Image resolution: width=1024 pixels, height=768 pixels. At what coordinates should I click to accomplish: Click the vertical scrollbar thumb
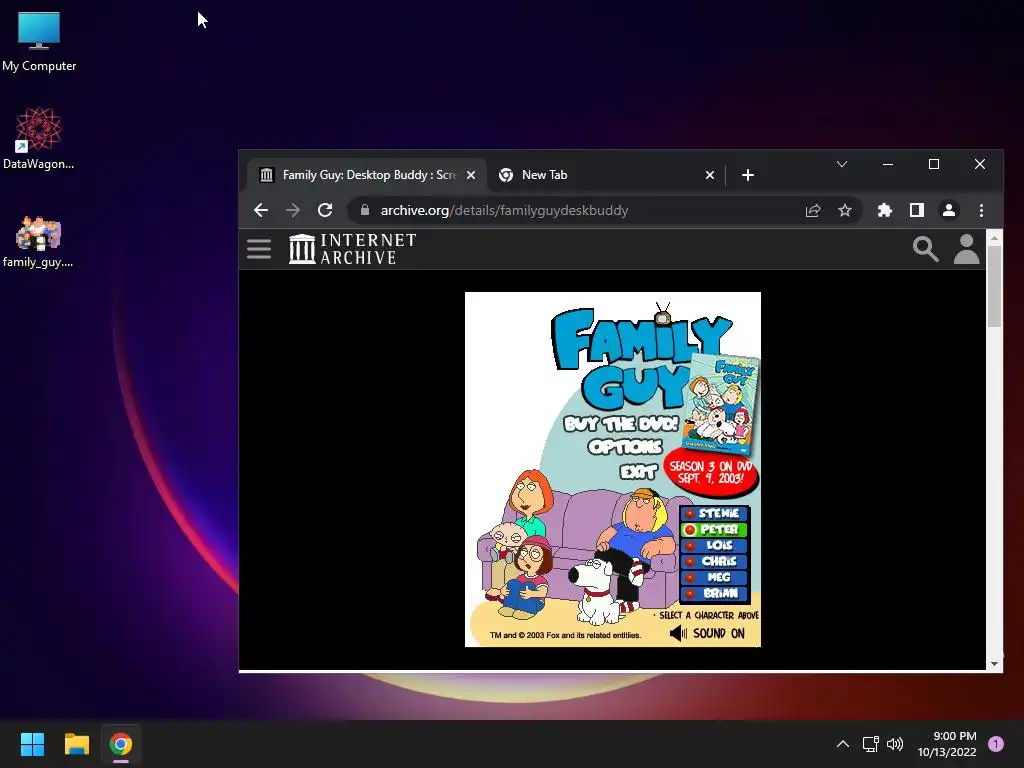[994, 287]
